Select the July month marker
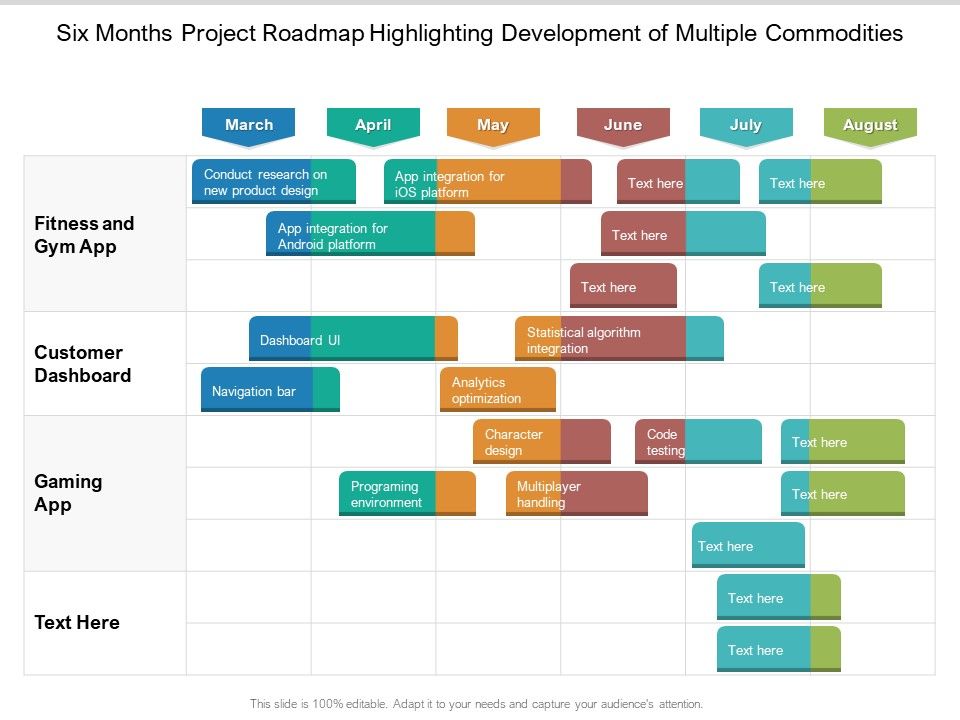 [746, 124]
